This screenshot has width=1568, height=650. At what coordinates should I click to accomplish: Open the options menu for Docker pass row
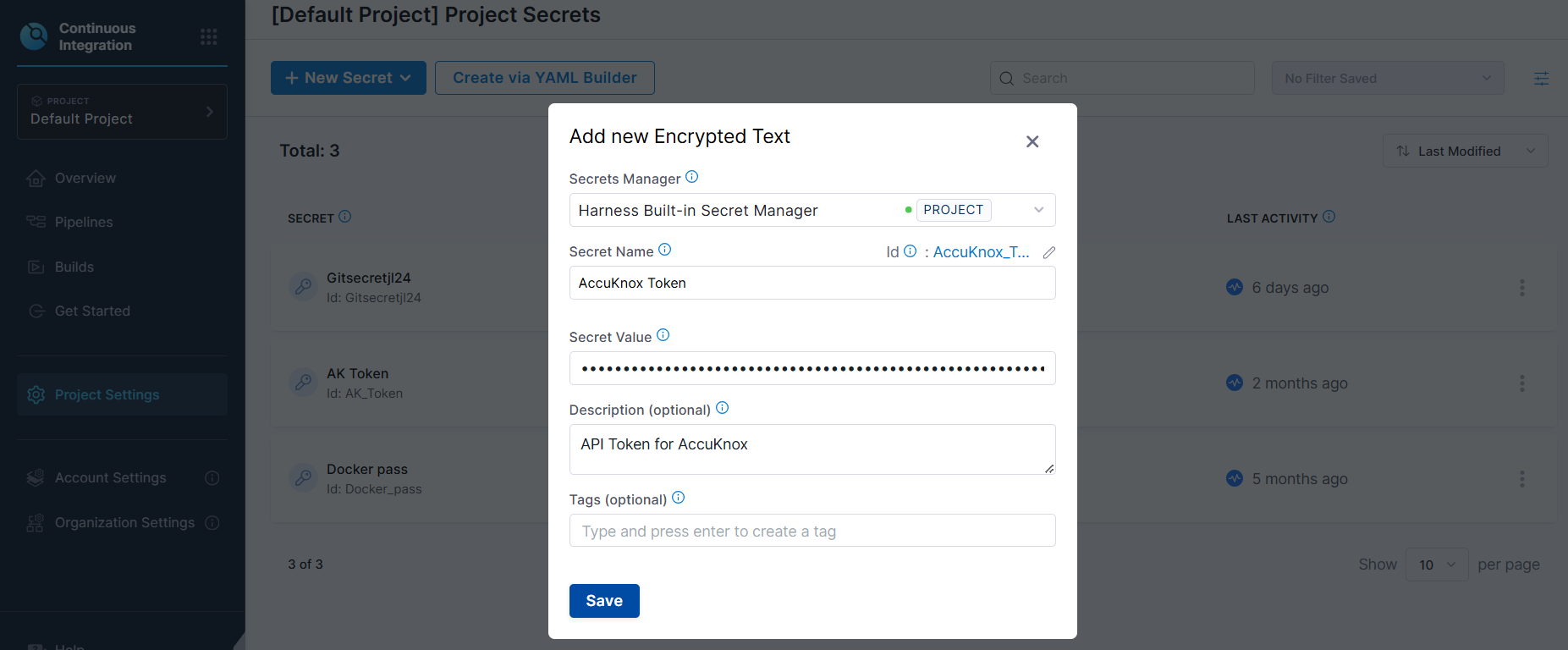coord(1521,479)
